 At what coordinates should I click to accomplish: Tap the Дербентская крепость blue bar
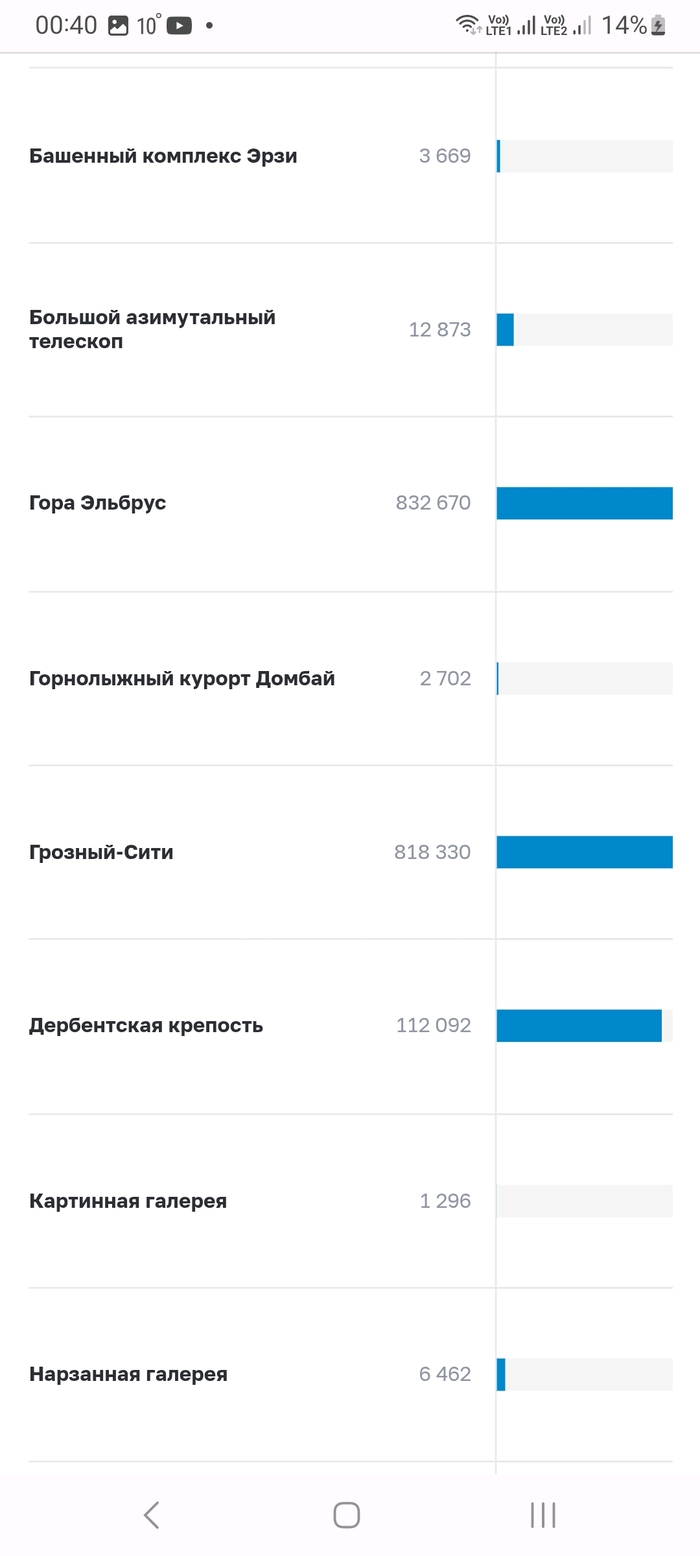coord(579,1026)
